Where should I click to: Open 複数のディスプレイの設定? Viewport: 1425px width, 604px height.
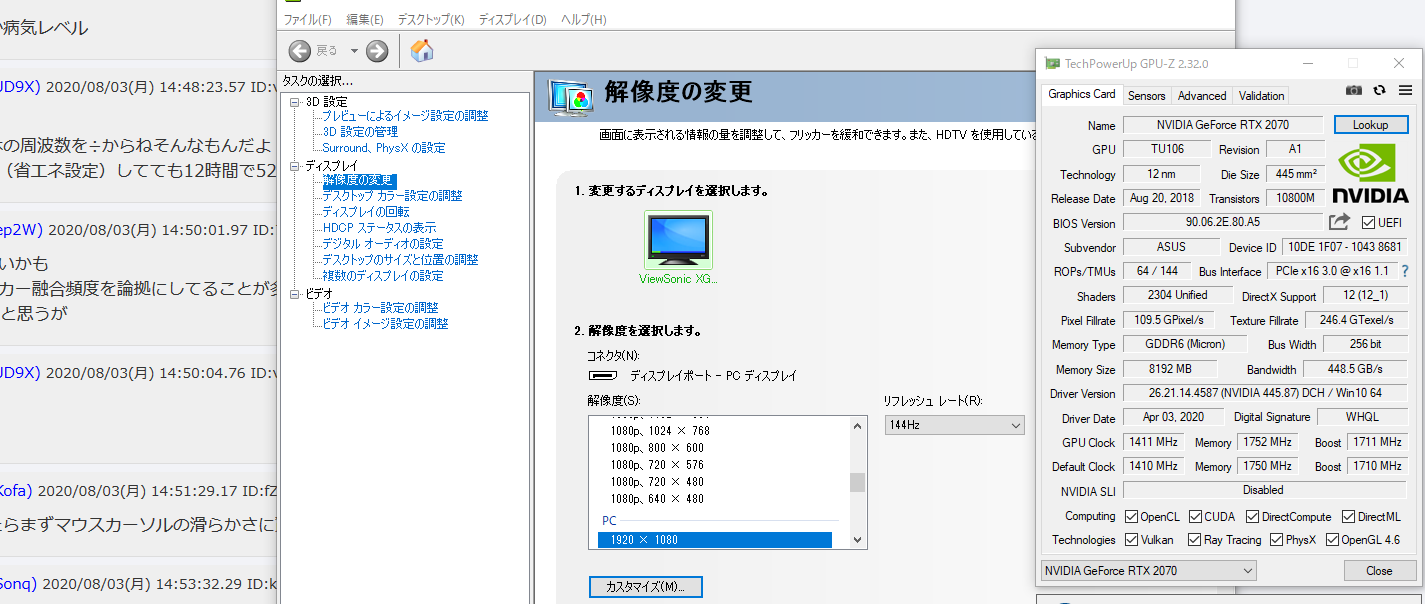click(x=383, y=276)
